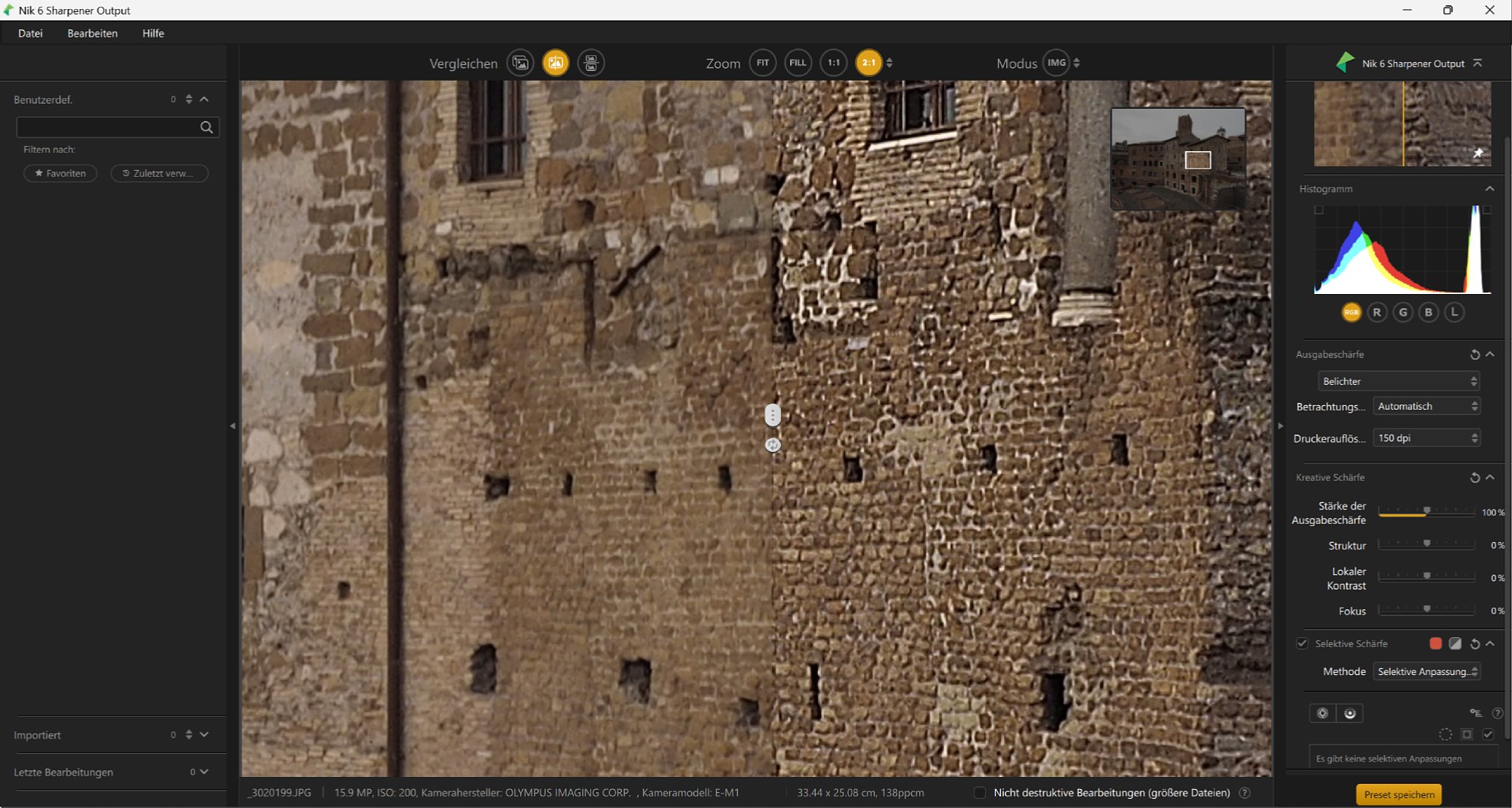This screenshot has height=808, width=1512.
Task: Collapse the Histogramm section
Action: pos(1489,189)
